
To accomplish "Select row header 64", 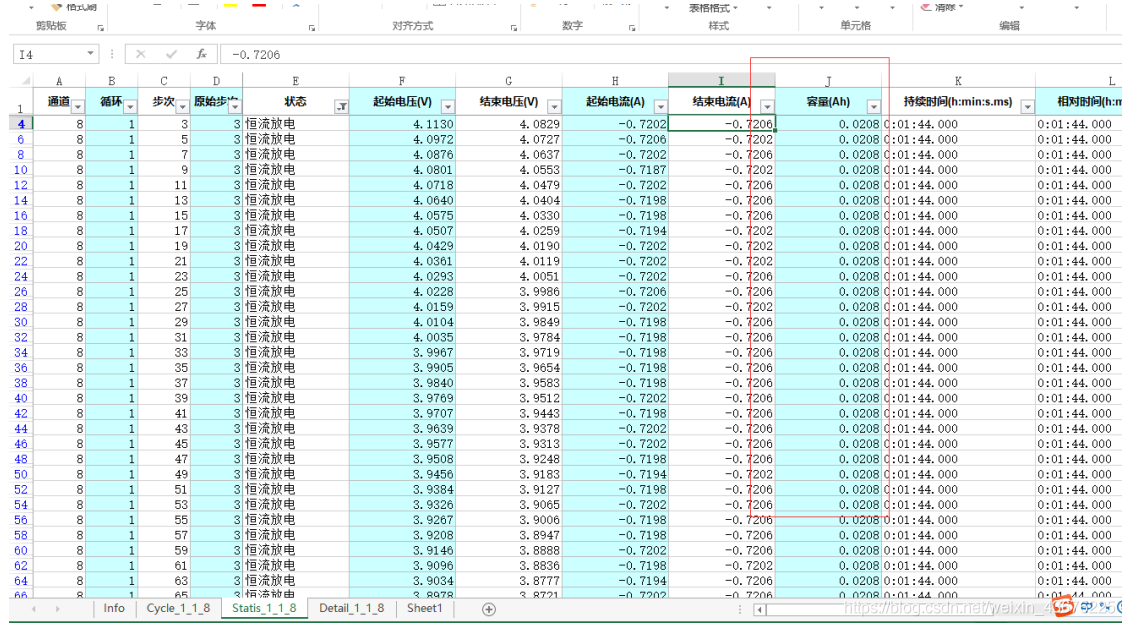I will (x=21, y=581).
